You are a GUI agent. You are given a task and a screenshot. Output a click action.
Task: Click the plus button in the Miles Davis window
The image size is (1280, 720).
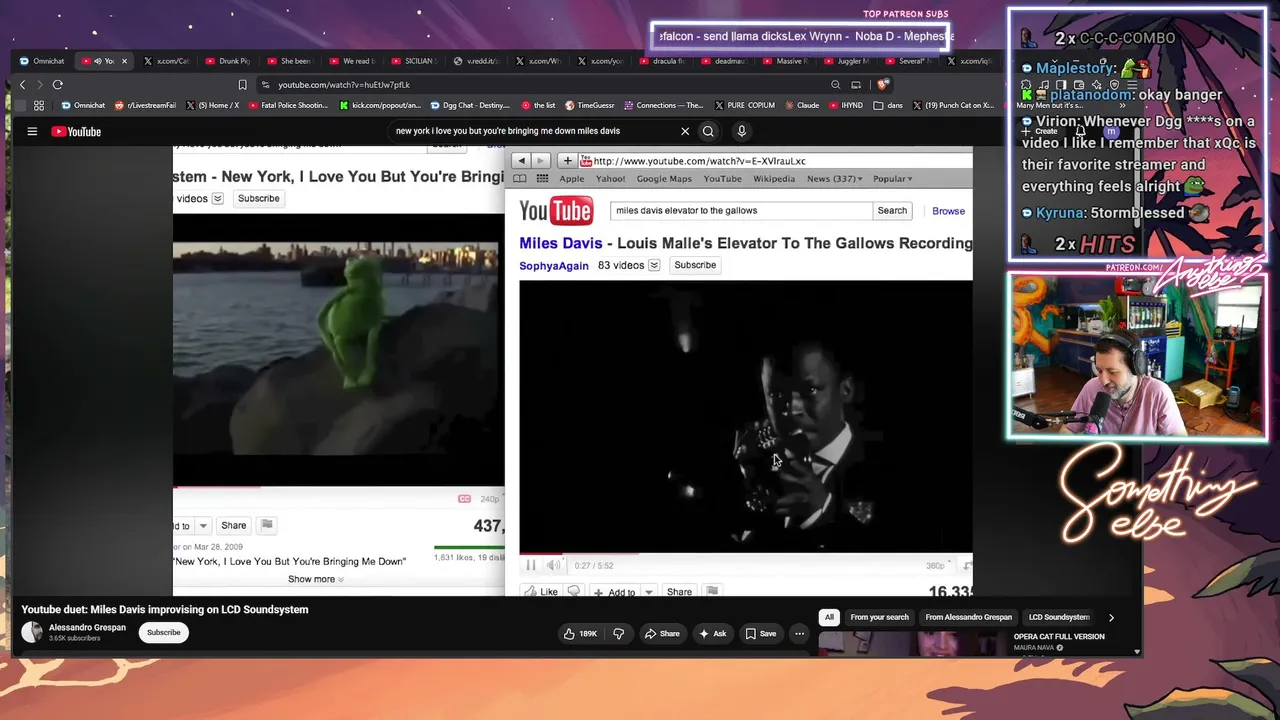[x=567, y=161]
